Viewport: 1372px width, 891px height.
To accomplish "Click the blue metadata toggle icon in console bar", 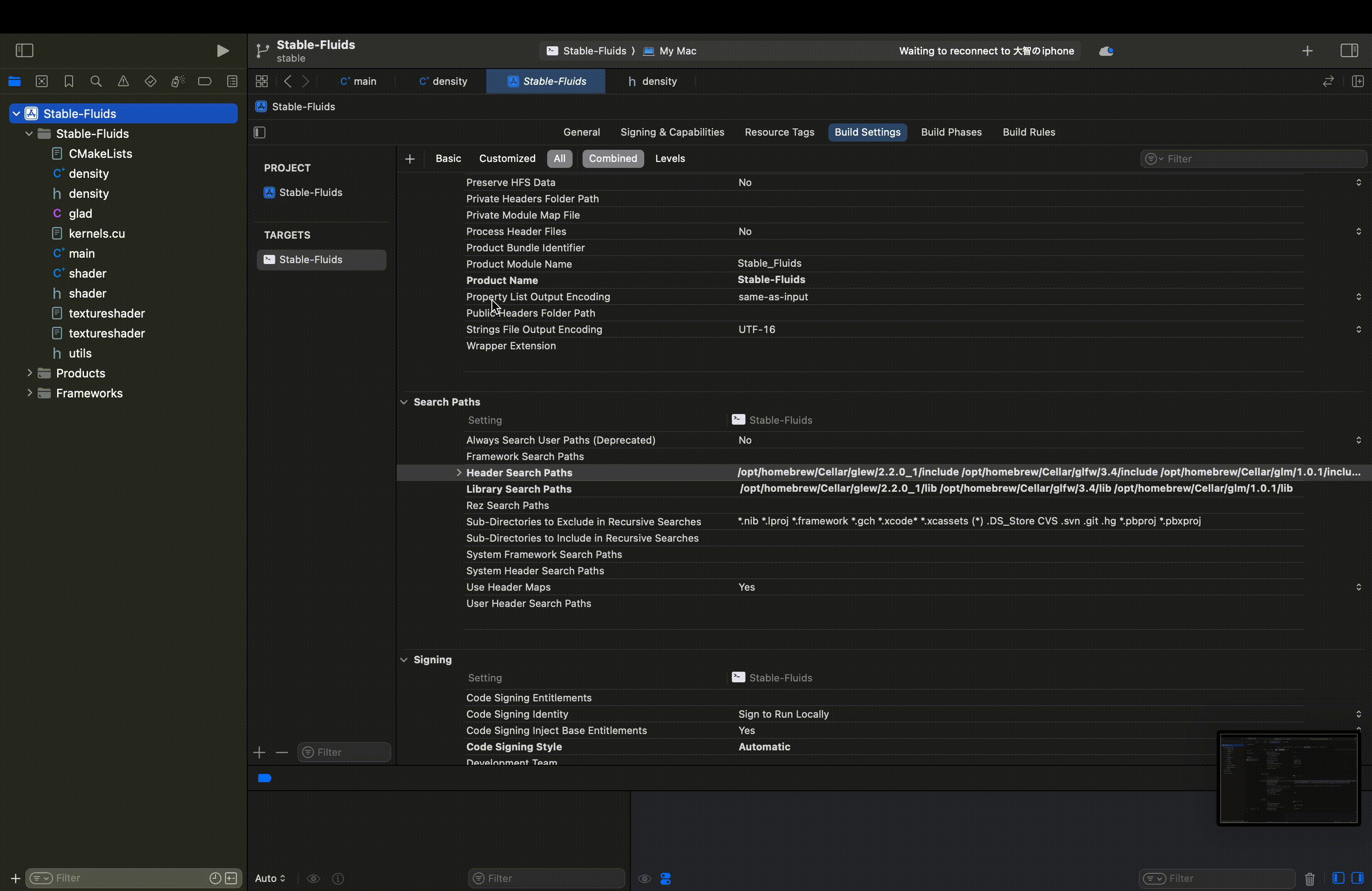I will tap(666, 878).
